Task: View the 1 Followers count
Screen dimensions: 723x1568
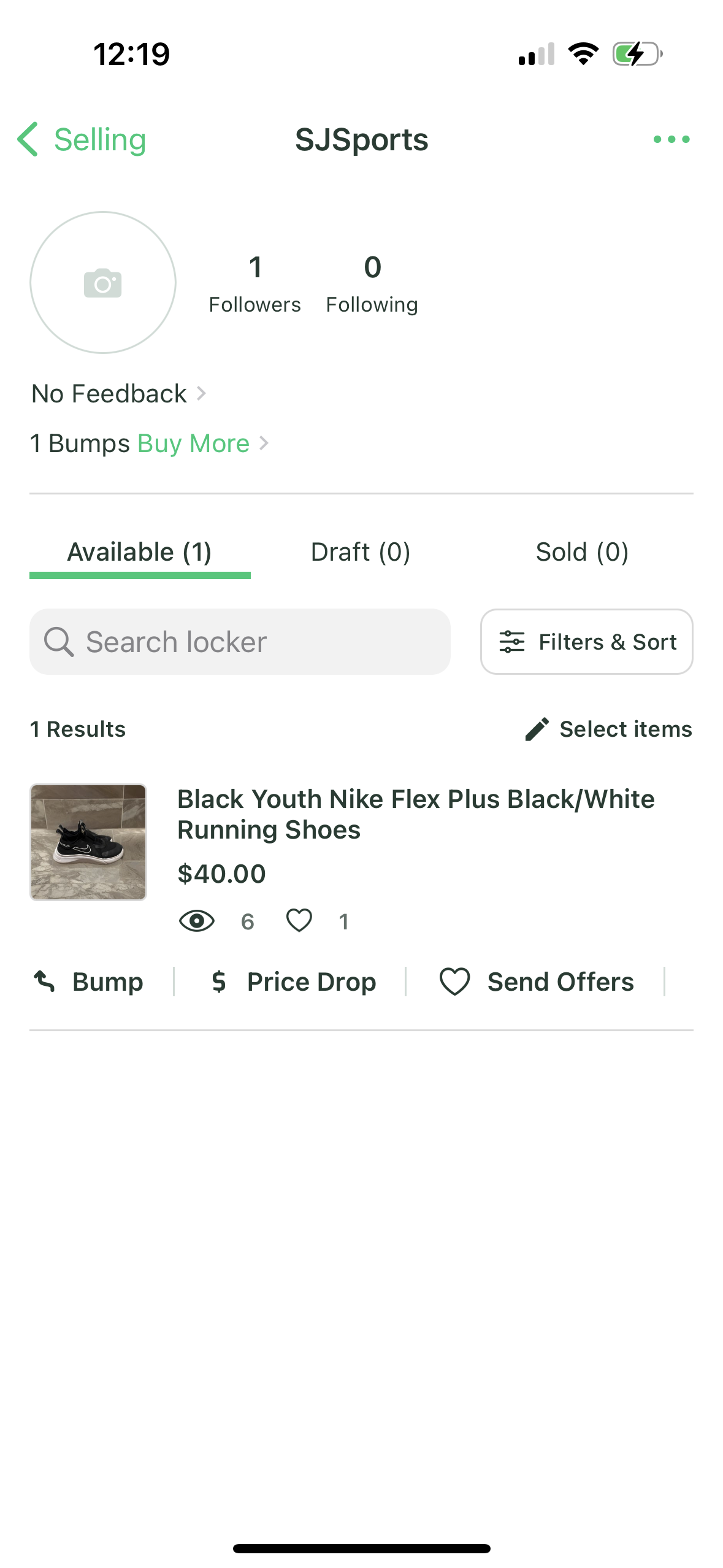Action: coord(254,283)
